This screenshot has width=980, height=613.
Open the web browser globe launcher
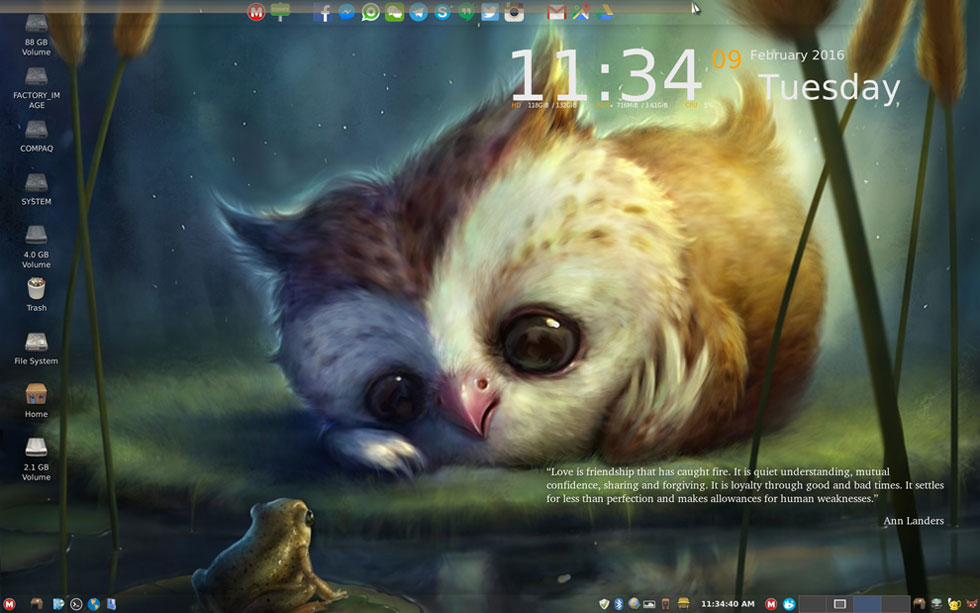click(x=94, y=604)
